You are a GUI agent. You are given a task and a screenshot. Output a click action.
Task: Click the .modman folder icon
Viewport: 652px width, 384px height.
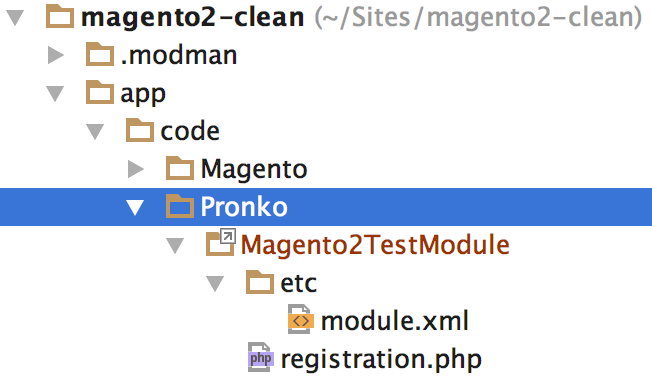100,55
